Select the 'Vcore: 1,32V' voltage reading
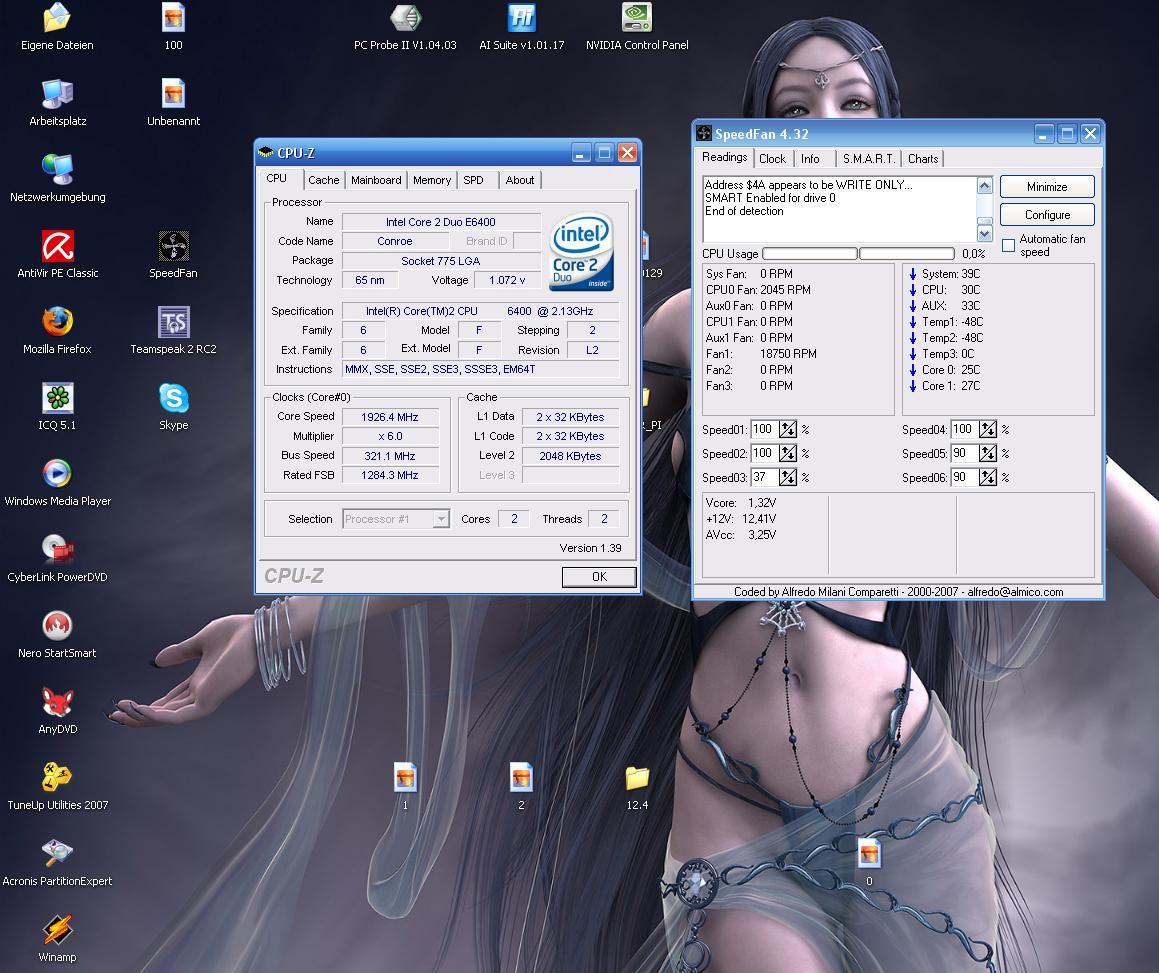 click(x=741, y=503)
